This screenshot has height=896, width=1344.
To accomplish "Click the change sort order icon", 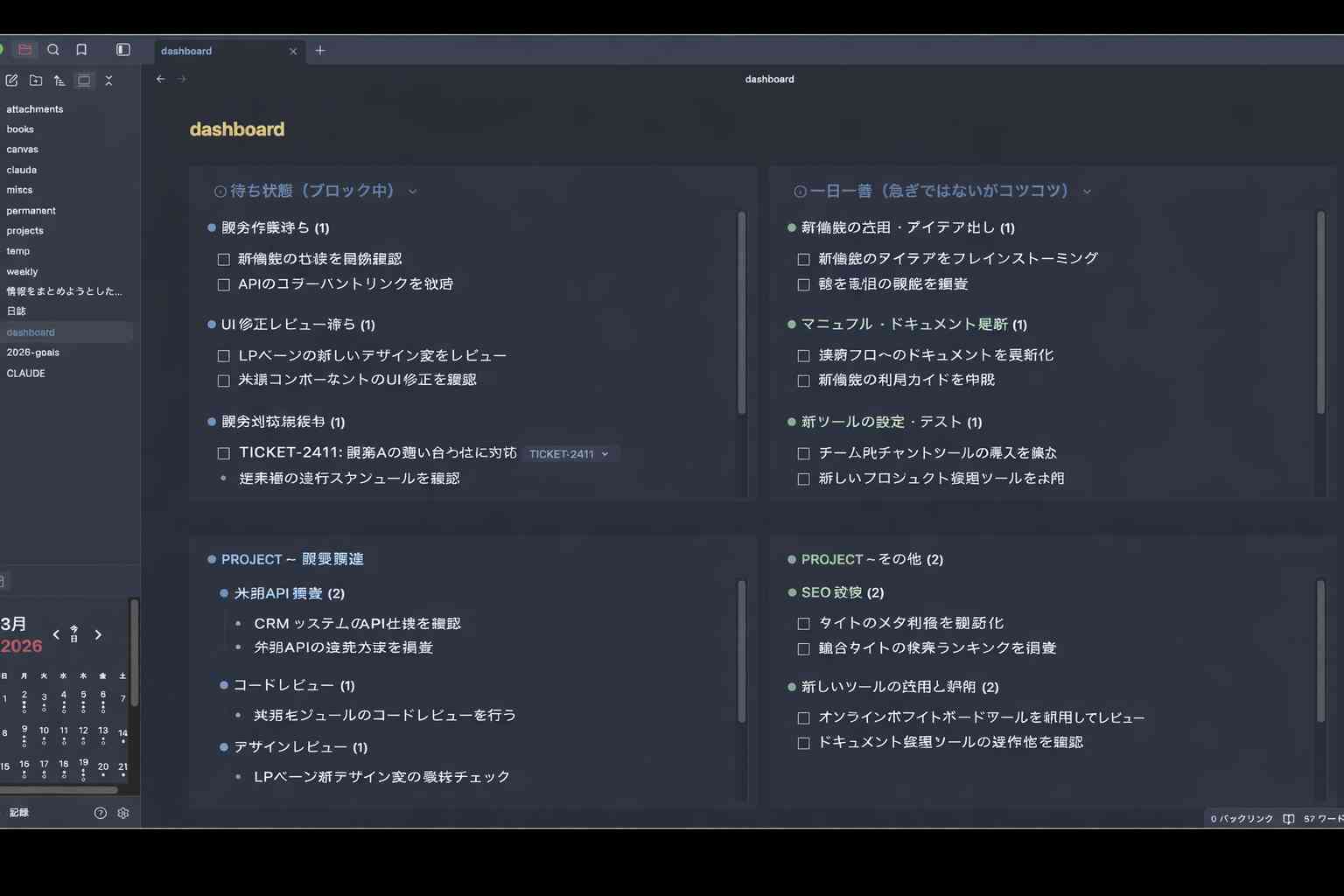I will coord(59,80).
